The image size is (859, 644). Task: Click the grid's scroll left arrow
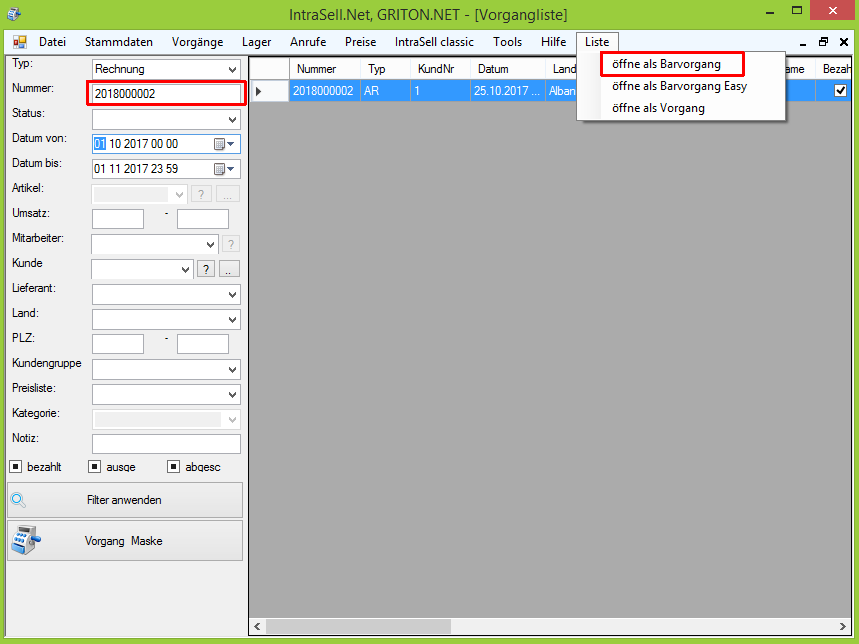point(257,626)
